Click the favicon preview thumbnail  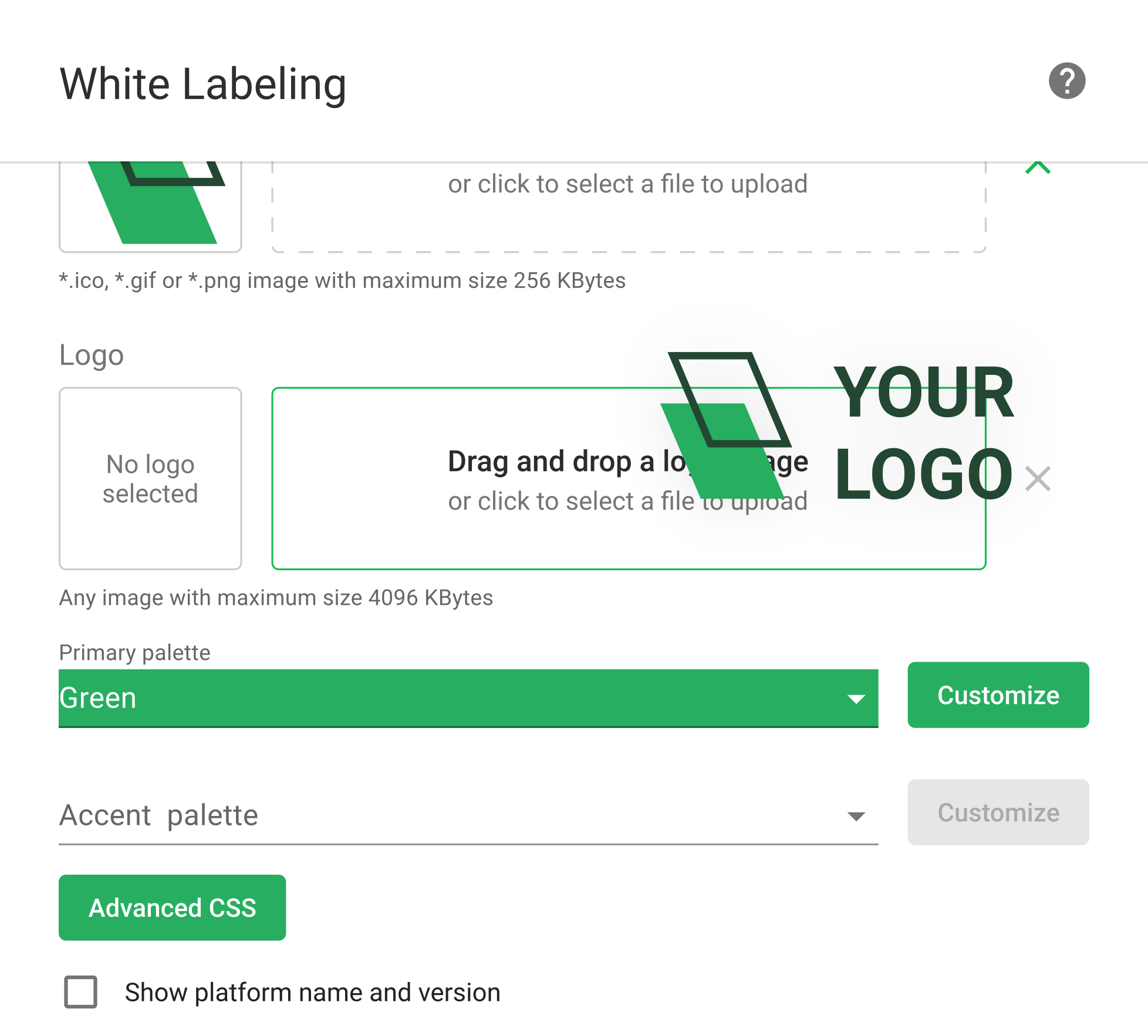150,205
